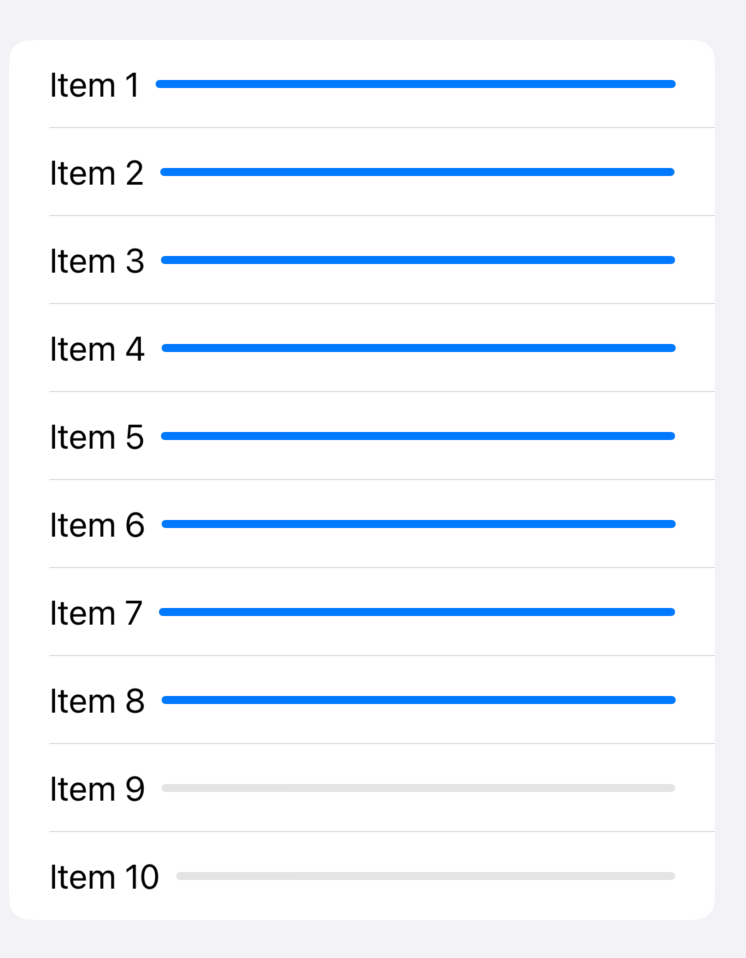
Task: Select the bar beside Item 6
Action: pos(418,524)
